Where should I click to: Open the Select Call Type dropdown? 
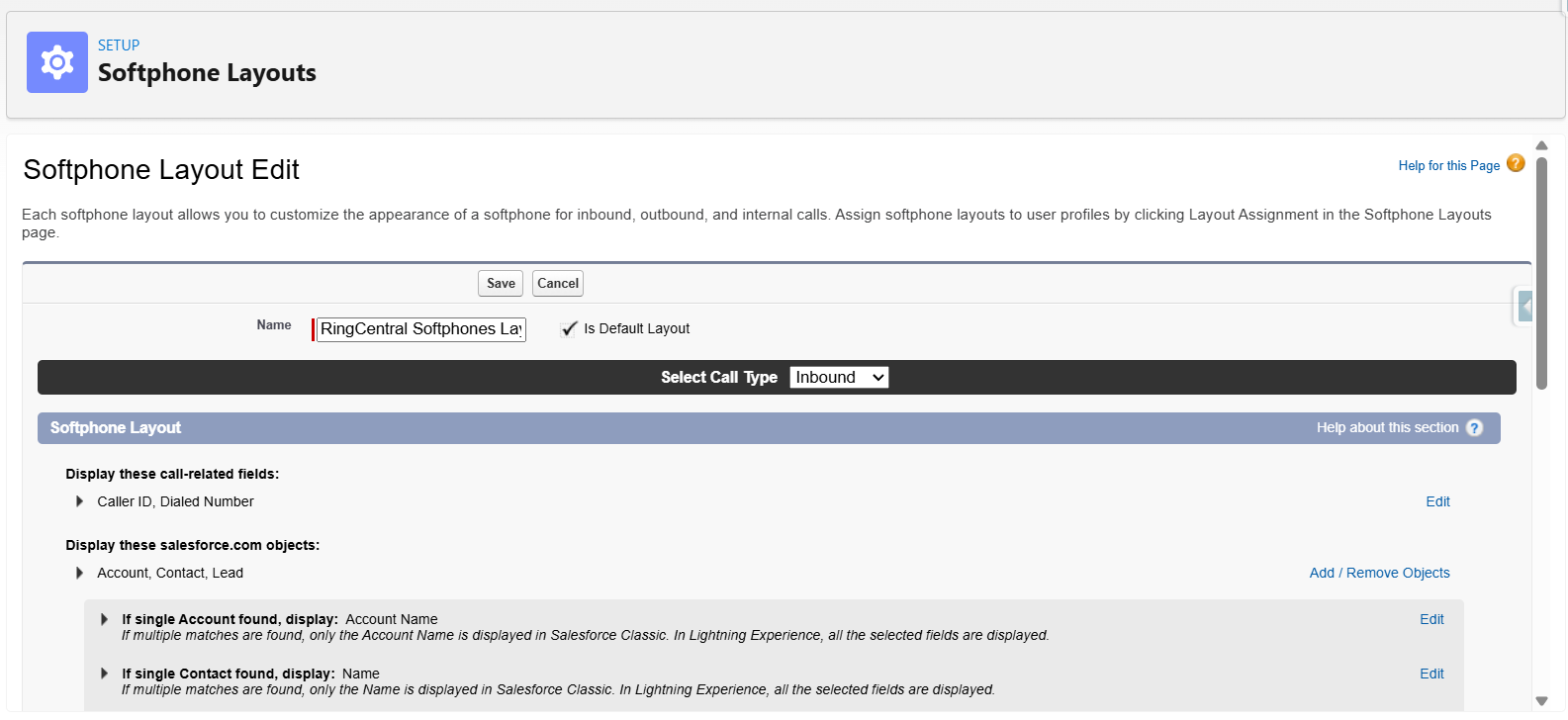[838, 378]
